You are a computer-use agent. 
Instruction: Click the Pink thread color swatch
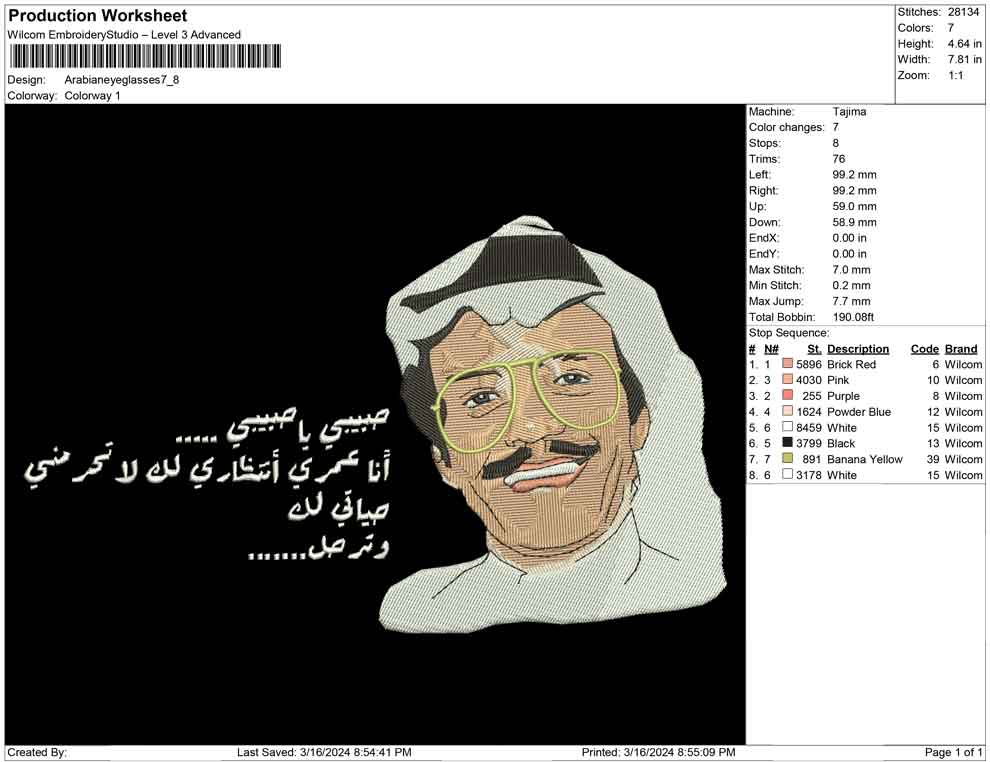coord(787,379)
